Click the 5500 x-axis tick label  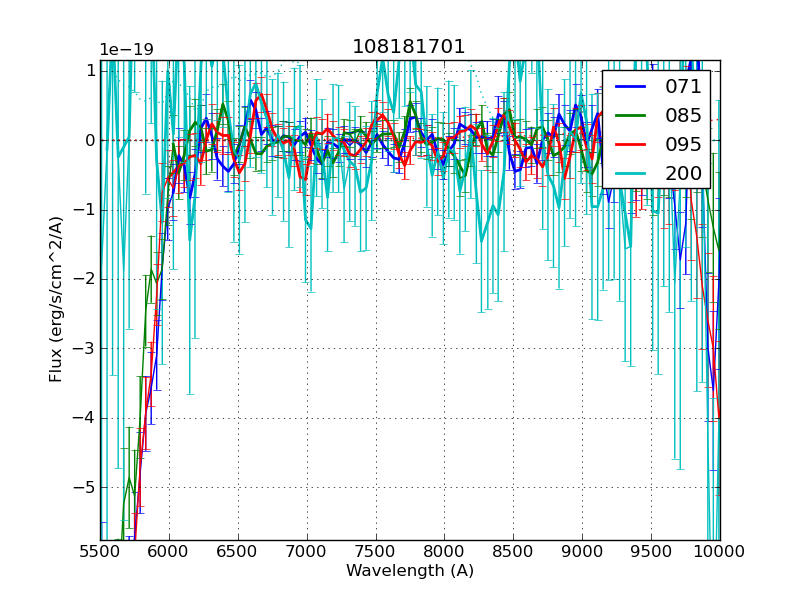pyautogui.click(x=100, y=551)
